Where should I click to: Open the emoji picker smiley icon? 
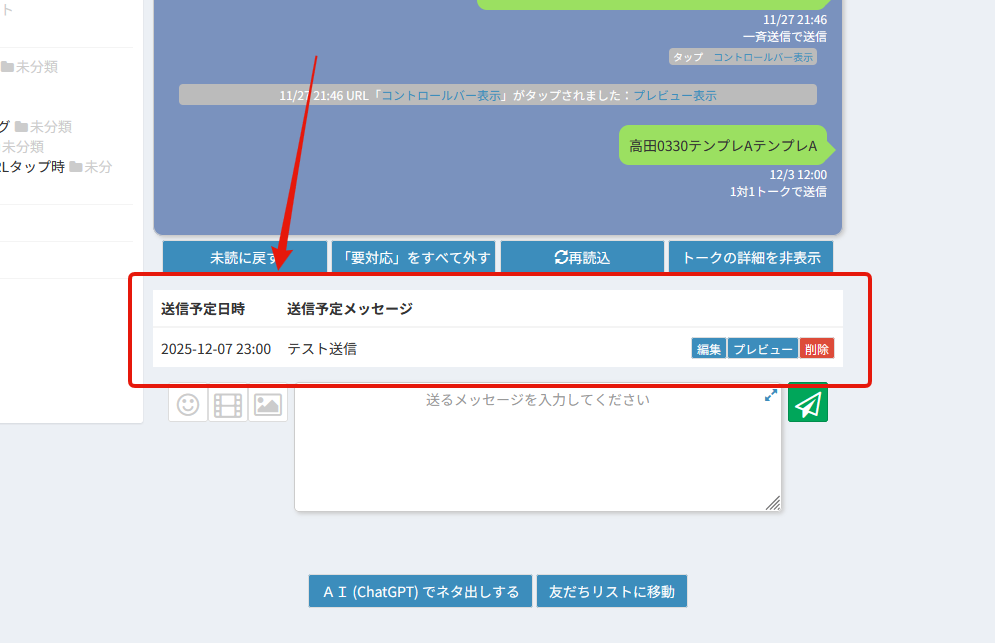pyautogui.click(x=188, y=404)
